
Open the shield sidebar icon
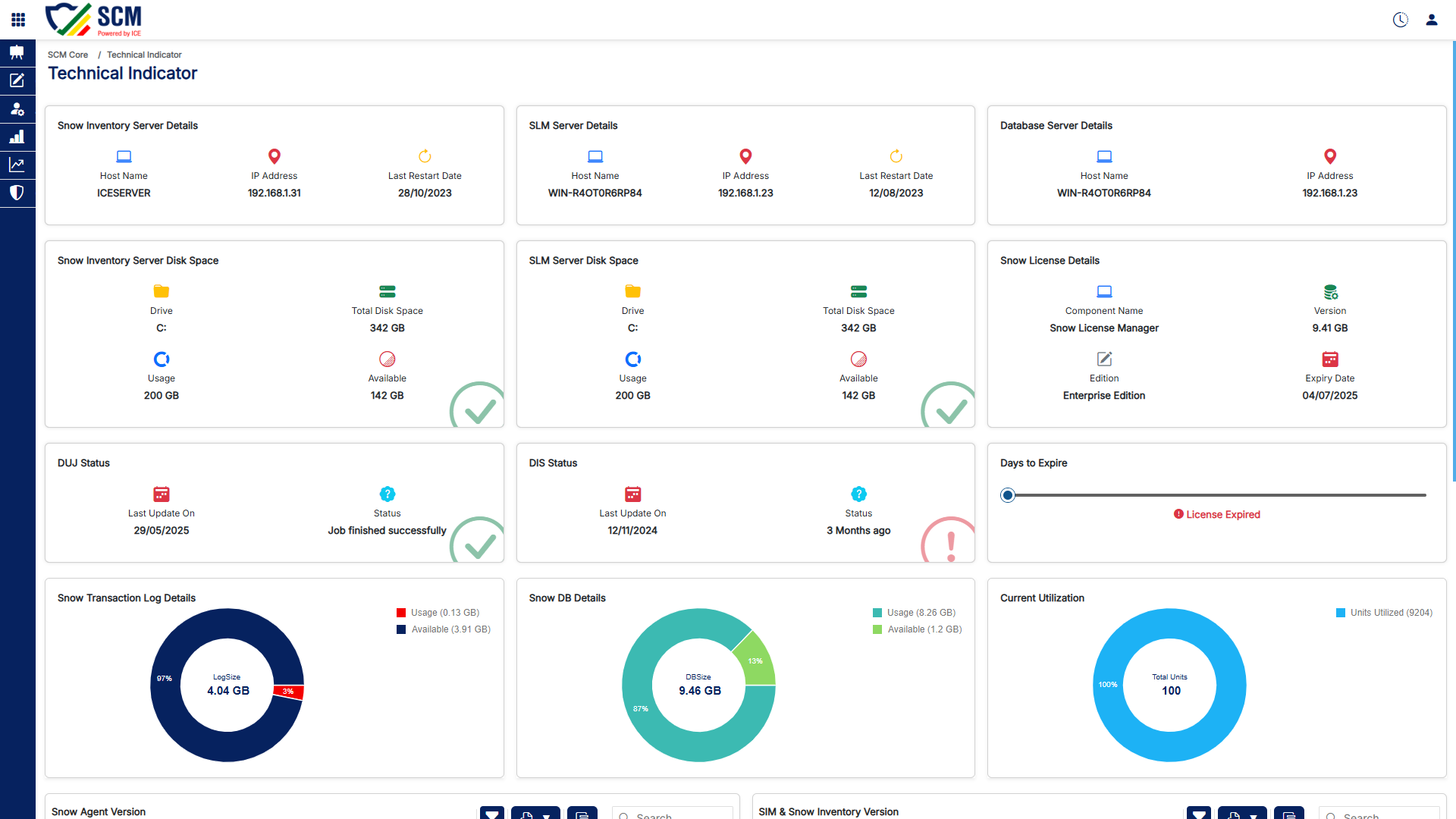coord(17,193)
